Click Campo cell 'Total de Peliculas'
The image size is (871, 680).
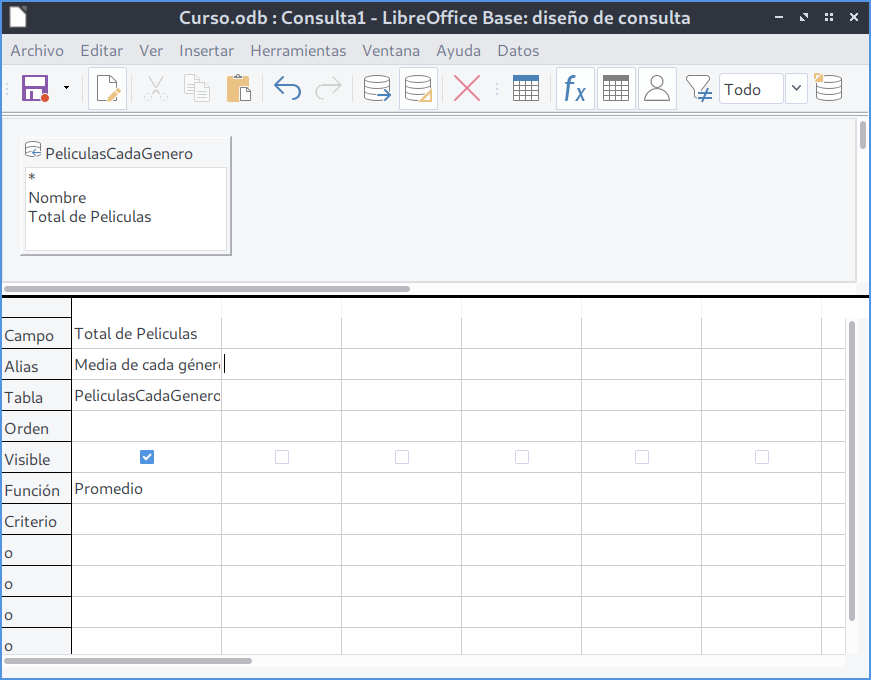tap(147, 333)
